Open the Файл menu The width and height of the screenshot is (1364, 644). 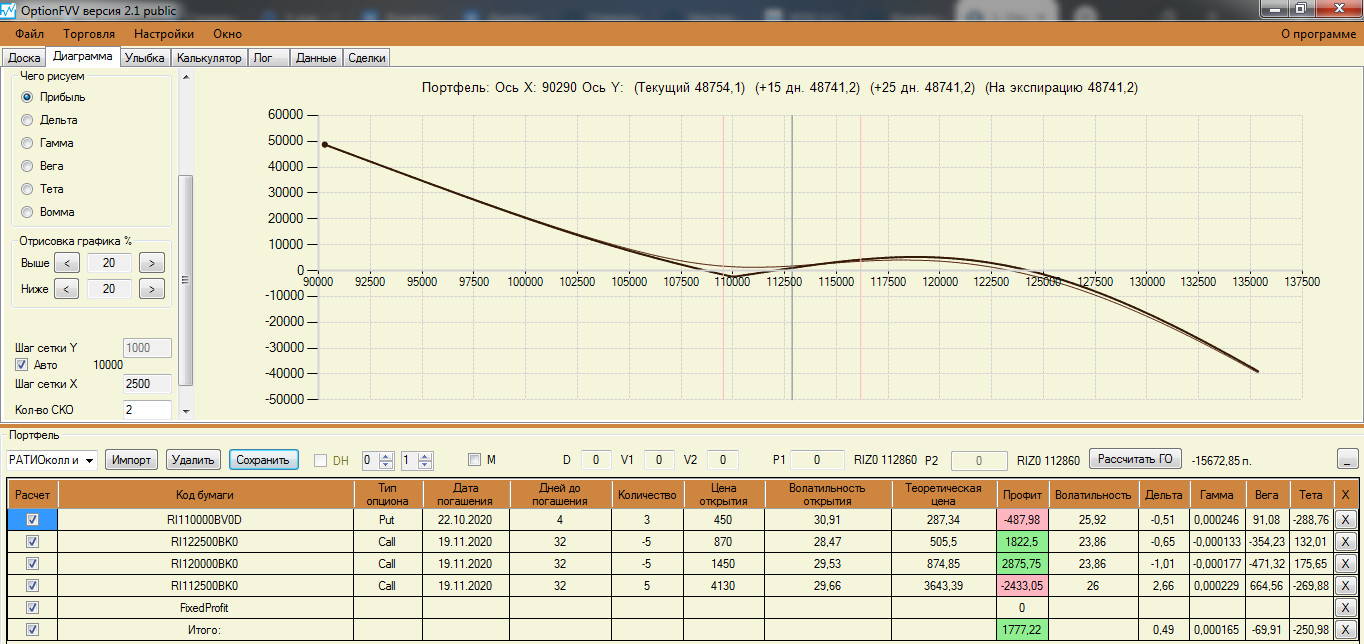click(30, 34)
